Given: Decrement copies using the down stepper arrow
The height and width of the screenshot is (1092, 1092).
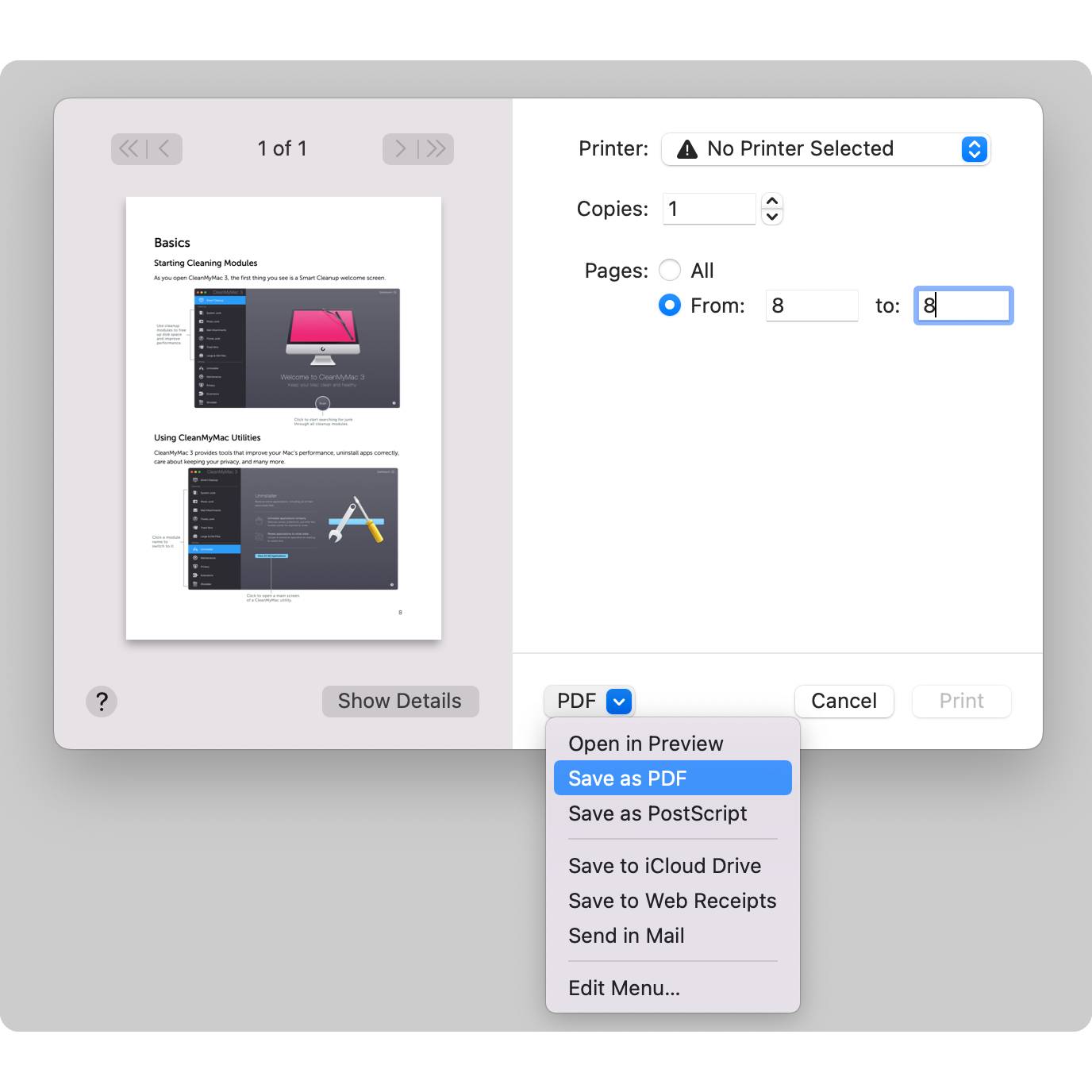Looking at the screenshot, I should point(771,217).
